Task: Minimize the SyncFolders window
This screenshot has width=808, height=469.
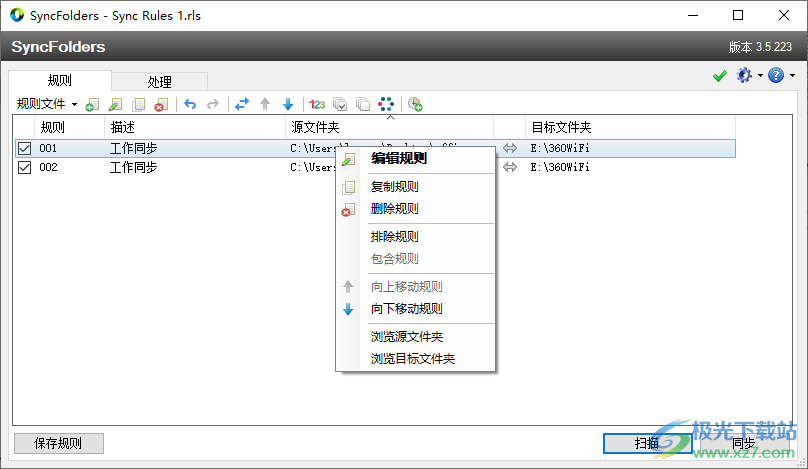Action: click(x=693, y=15)
